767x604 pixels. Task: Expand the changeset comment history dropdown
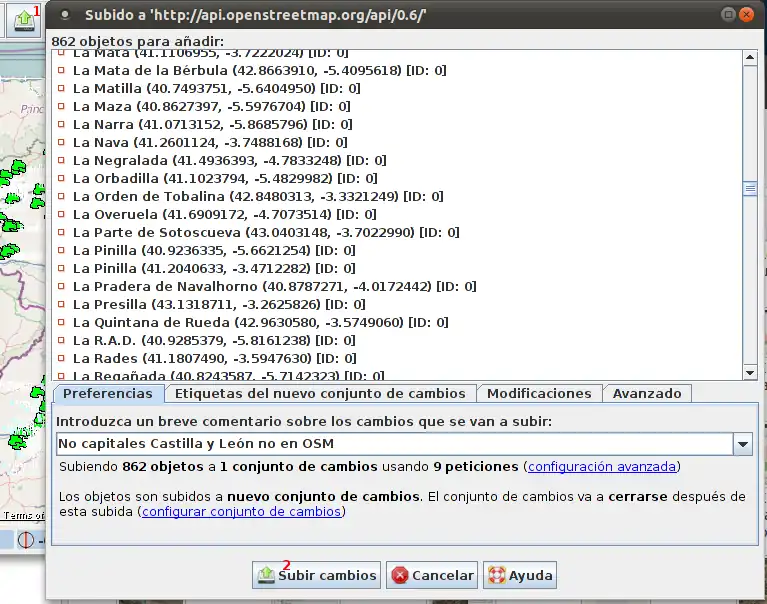[743, 443]
